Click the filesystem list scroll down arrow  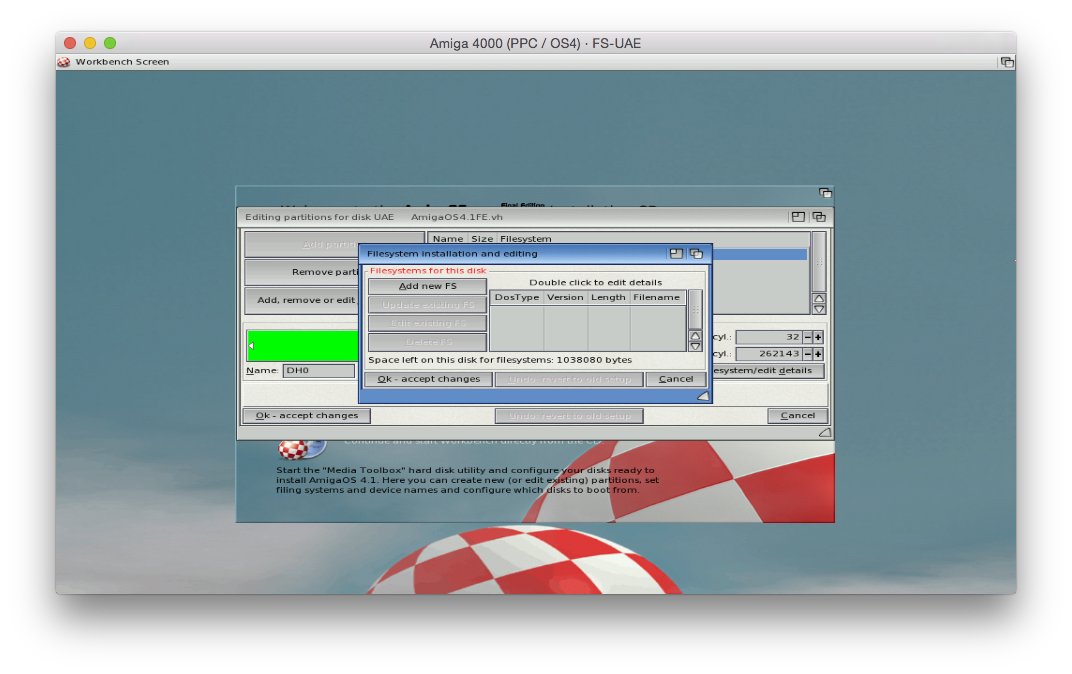point(695,347)
